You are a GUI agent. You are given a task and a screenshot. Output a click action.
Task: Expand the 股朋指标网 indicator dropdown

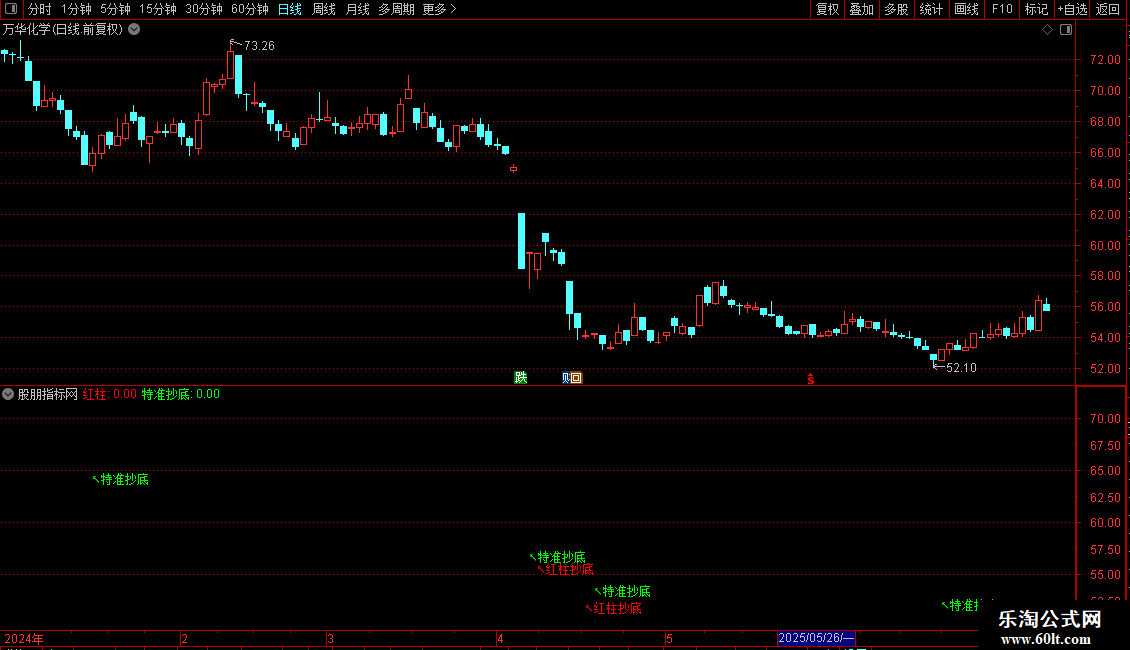point(8,394)
